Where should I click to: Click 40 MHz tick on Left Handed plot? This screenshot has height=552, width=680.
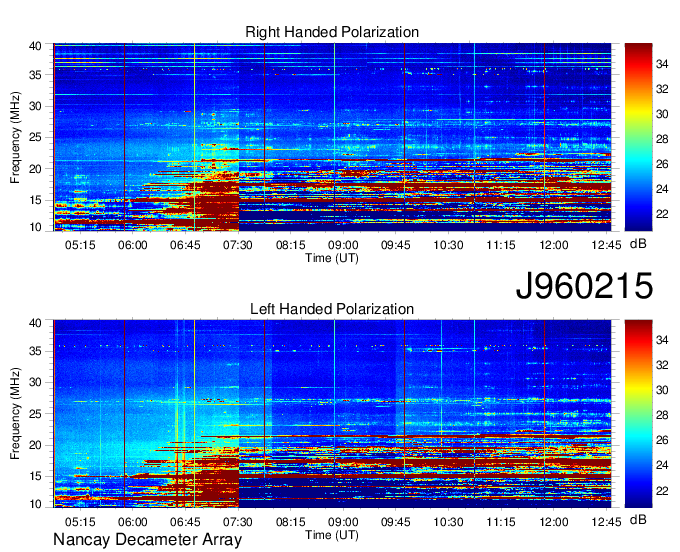pyautogui.click(x=35, y=323)
